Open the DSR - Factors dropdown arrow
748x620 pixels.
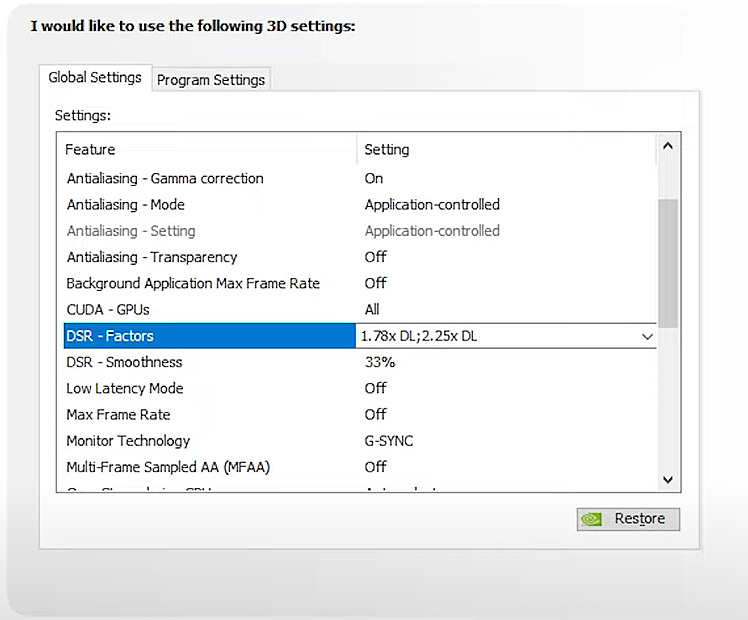pyautogui.click(x=647, y=337)
